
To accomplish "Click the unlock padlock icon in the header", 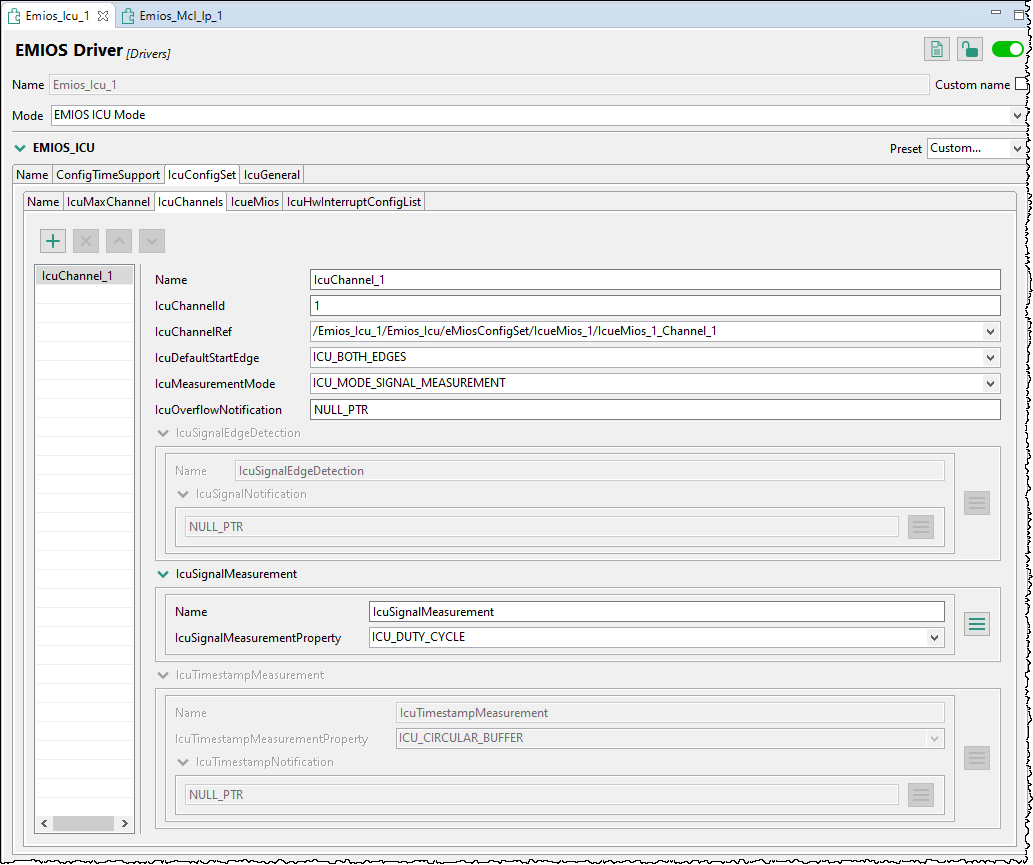I will (x=969, y=49).
